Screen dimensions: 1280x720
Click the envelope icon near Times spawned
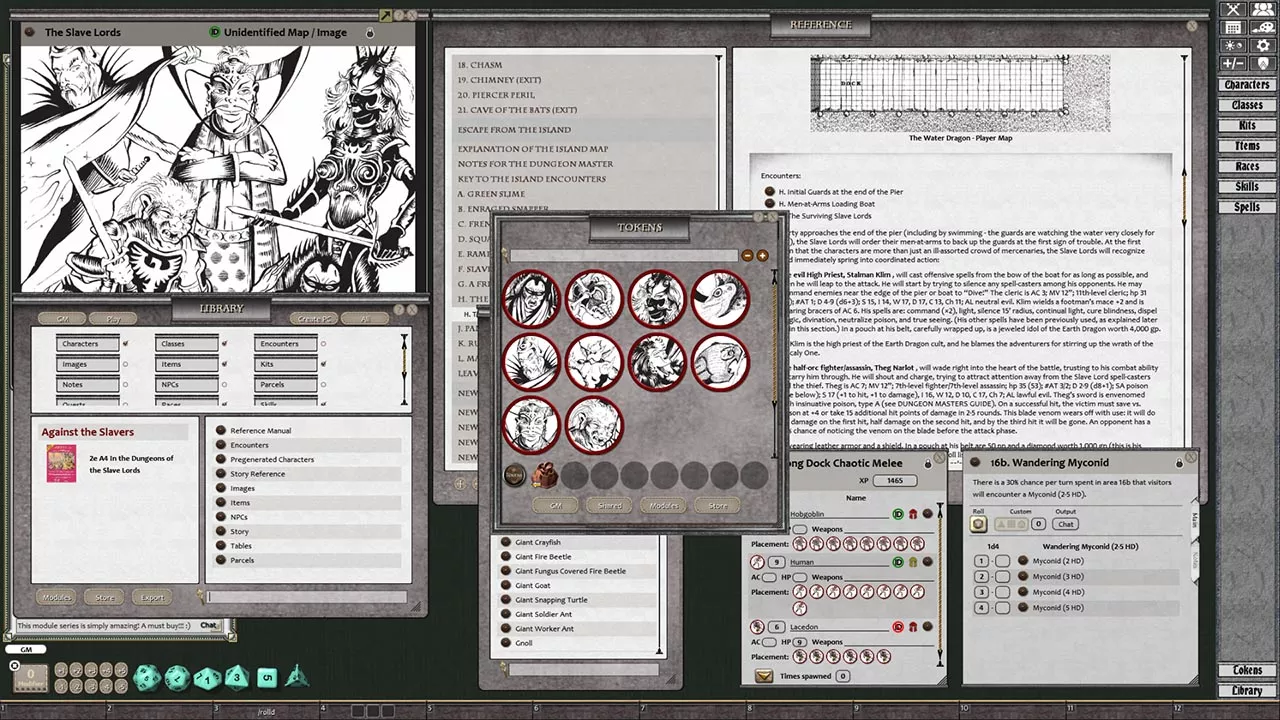tap(764, 676)
